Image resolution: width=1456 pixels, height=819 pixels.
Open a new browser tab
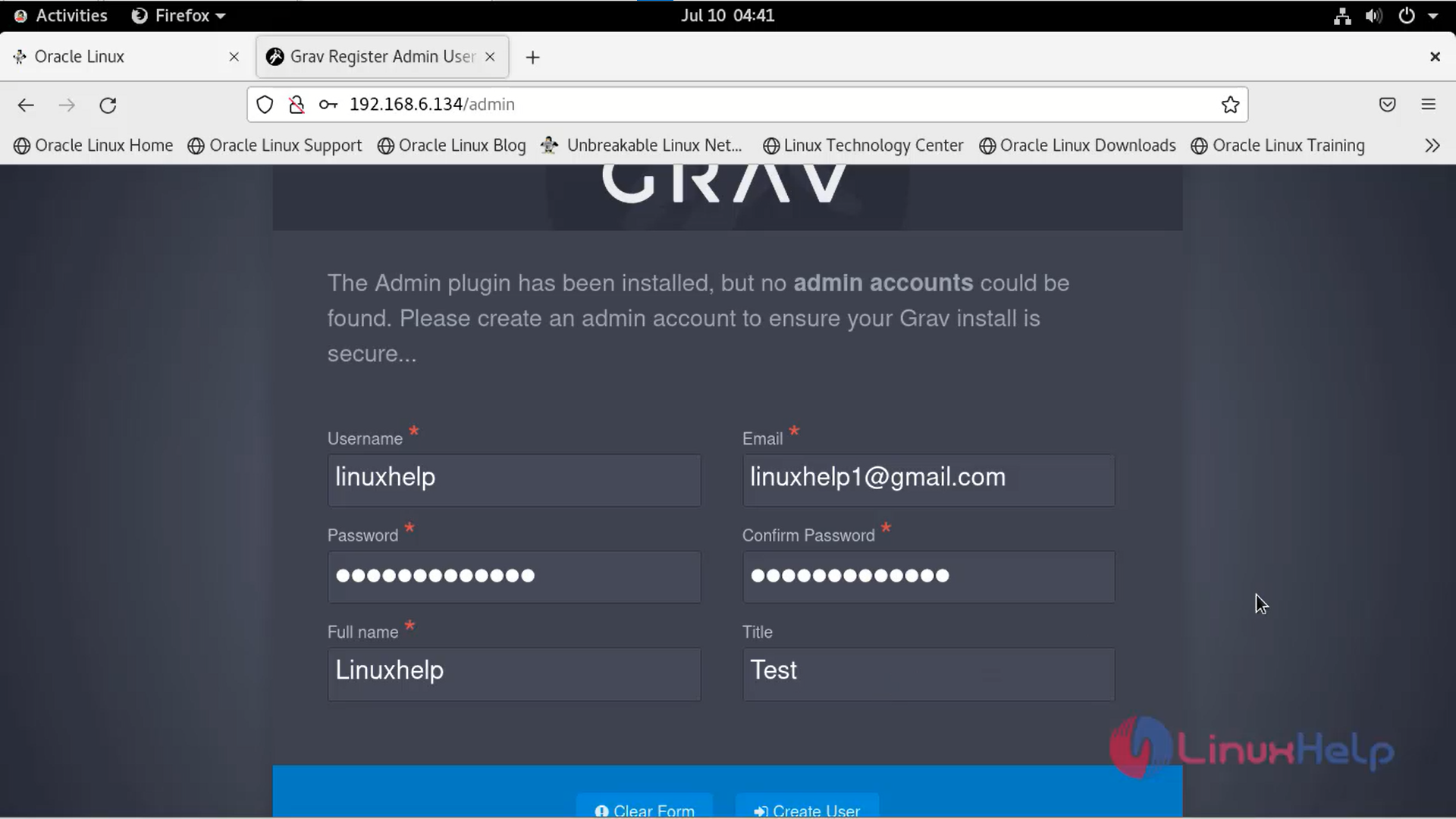[x=532, y=57]
